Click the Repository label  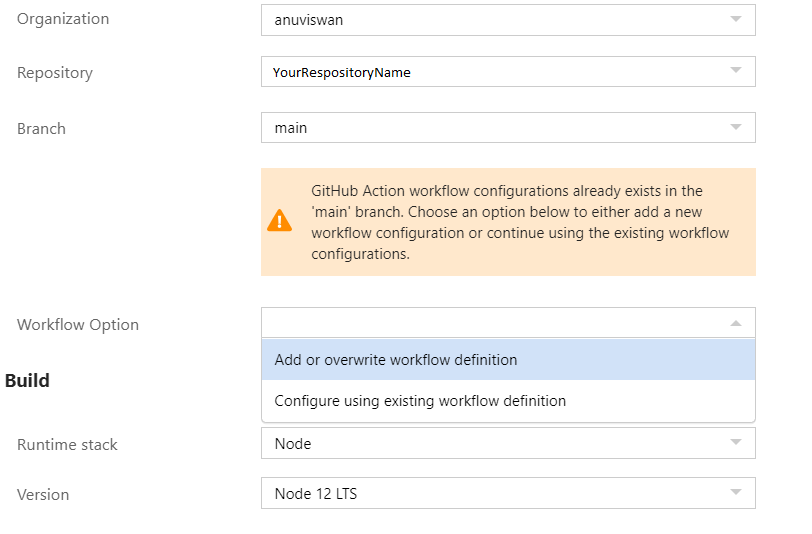55,73
